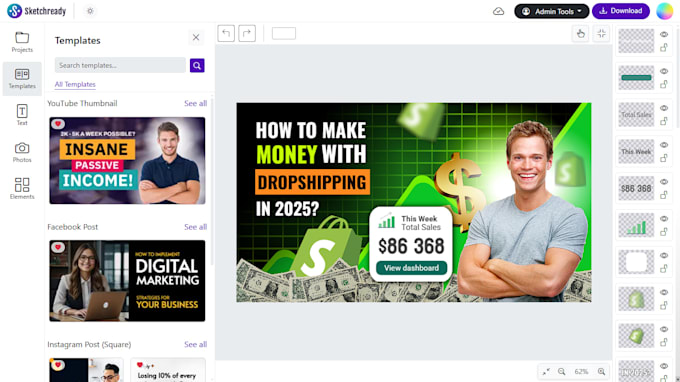The height and width of the screenshot is (382, 680).
Task: Select the View dashboard button on canvas
Action: point(411,268)
